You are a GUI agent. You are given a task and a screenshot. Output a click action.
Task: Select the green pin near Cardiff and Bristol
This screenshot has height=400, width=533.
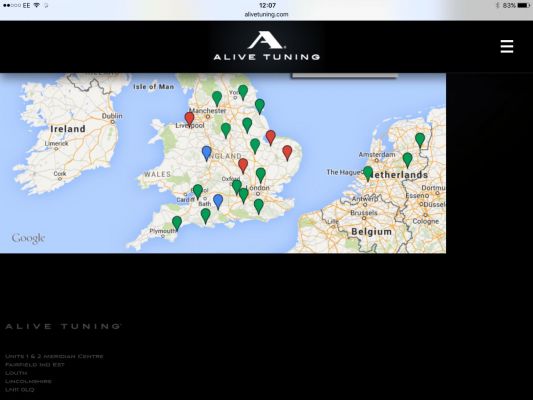(198, 192)
